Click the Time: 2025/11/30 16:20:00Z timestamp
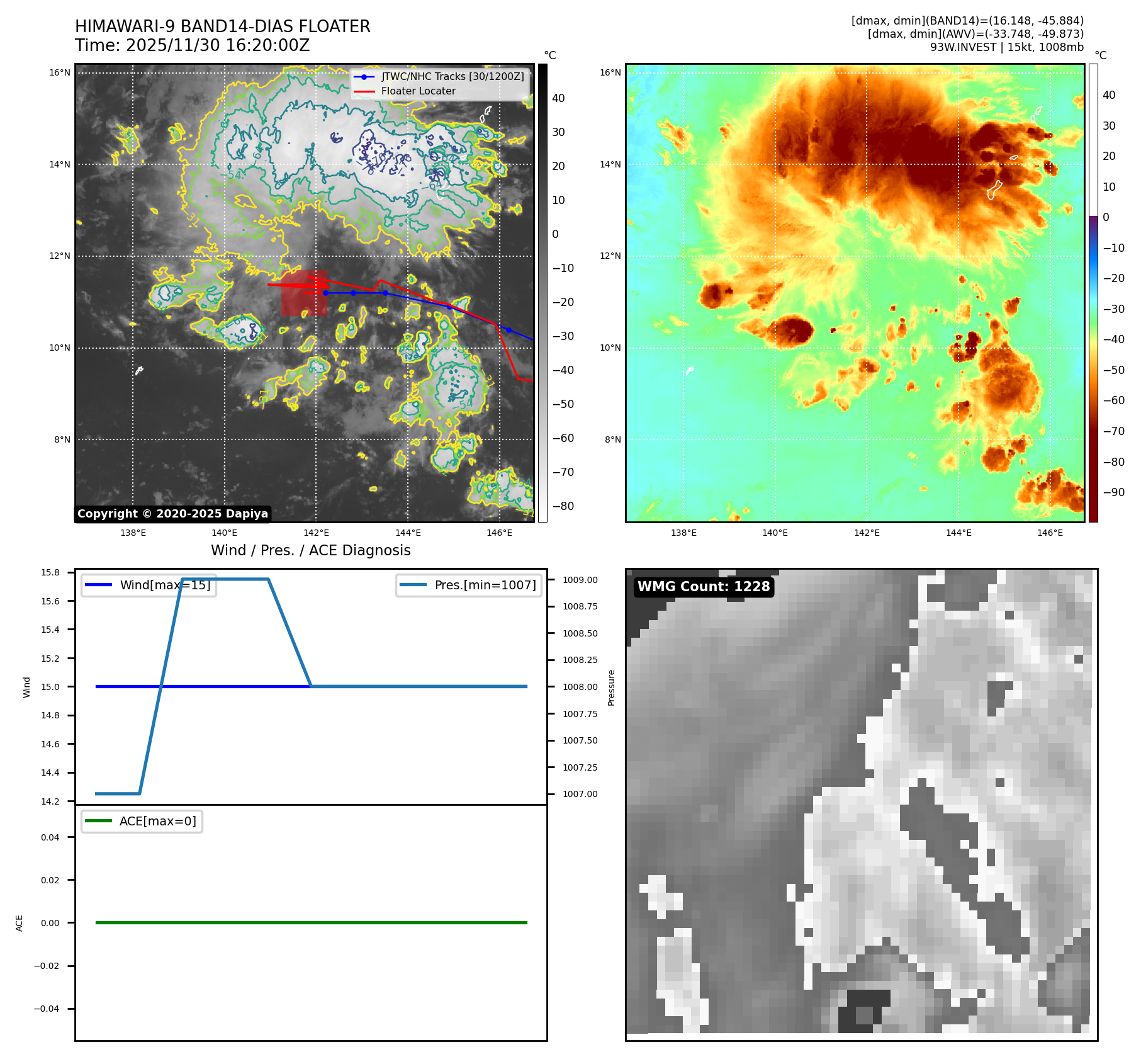Screen dimensions: 1141x1064 point(192,45)
